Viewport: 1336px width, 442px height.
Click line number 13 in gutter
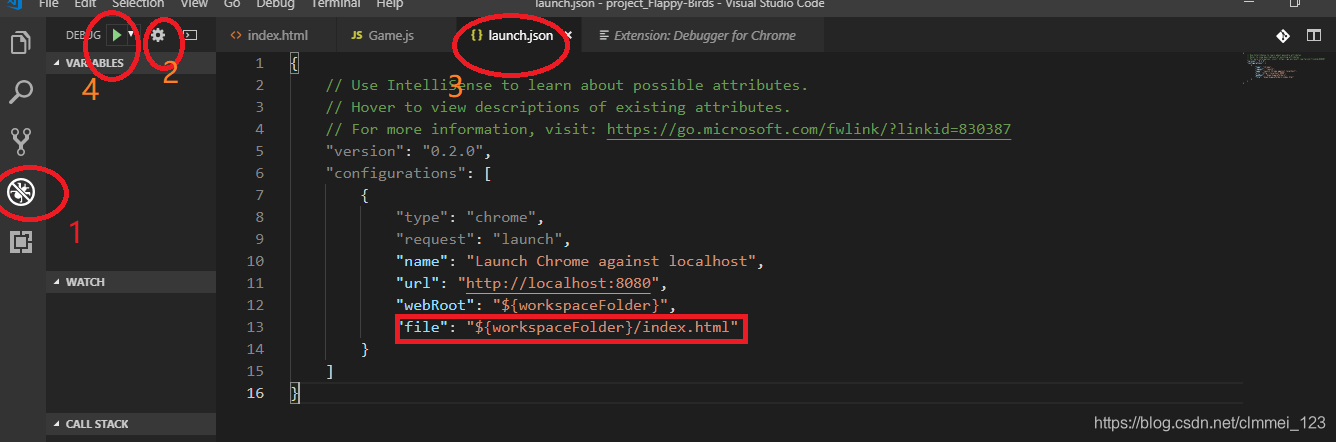(x=256, y=327)
